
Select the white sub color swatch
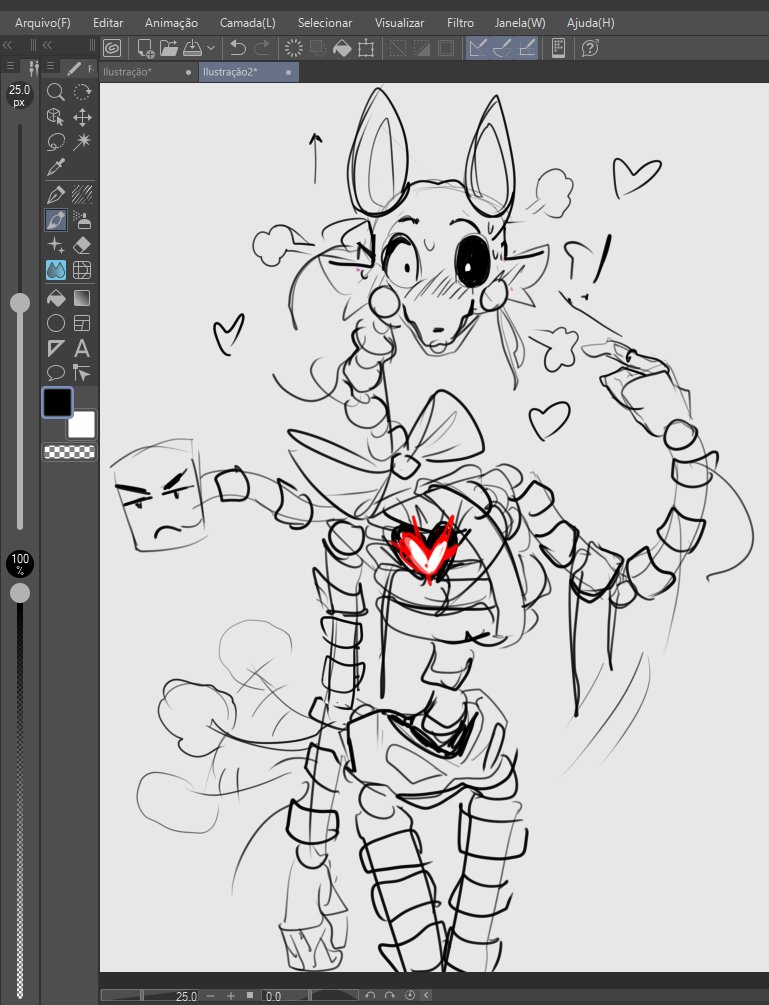pos(82,424)
